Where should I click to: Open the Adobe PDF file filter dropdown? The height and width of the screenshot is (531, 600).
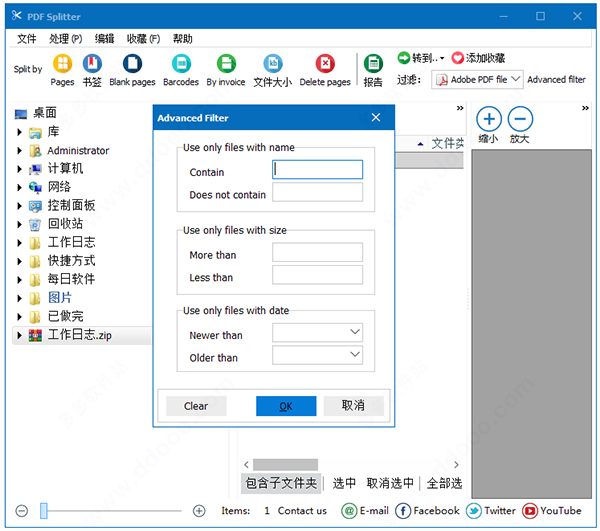(x=477, y=80)
